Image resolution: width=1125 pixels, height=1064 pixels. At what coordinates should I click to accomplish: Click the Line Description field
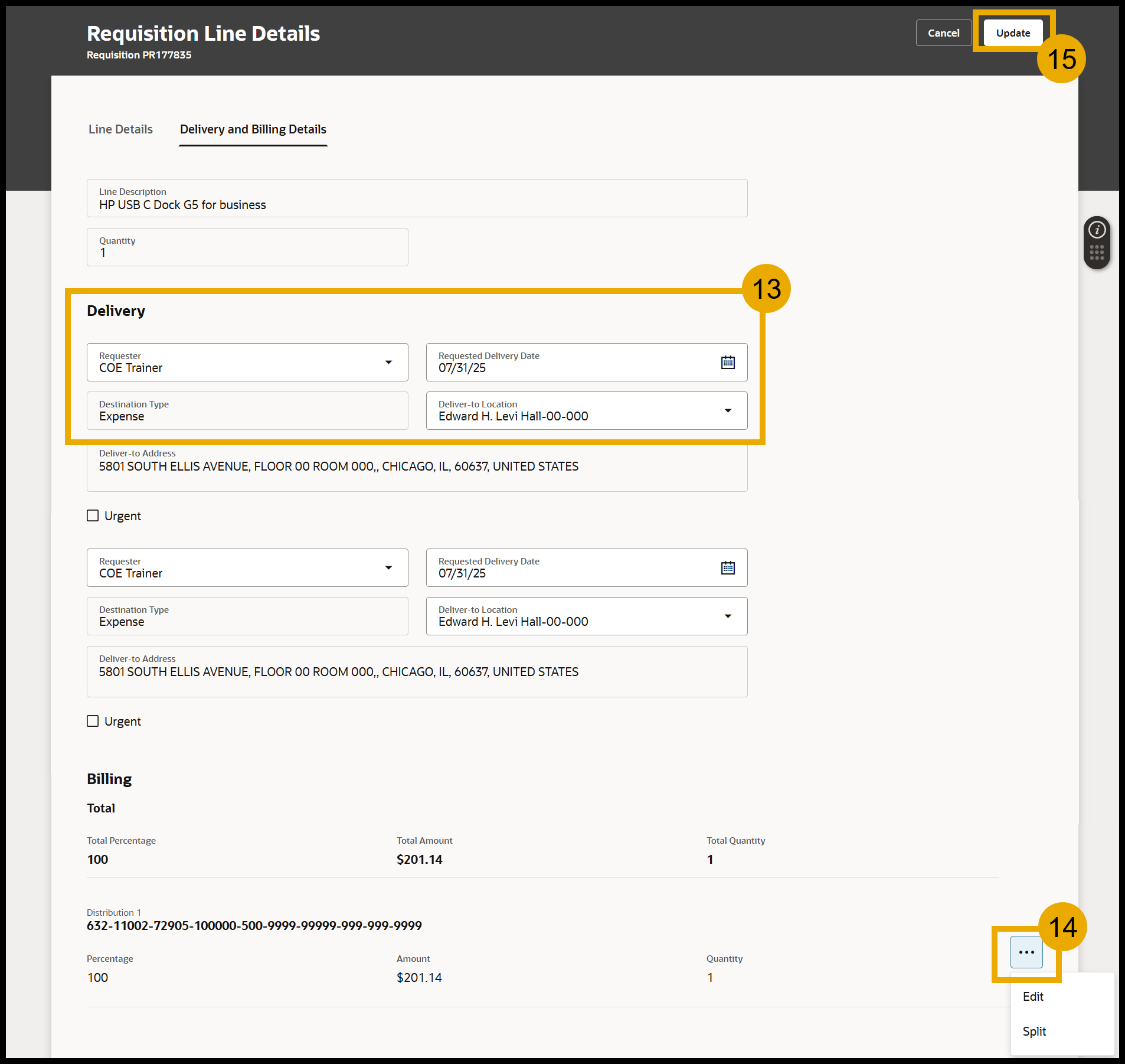pyautogui.click(x=417, y=199)
